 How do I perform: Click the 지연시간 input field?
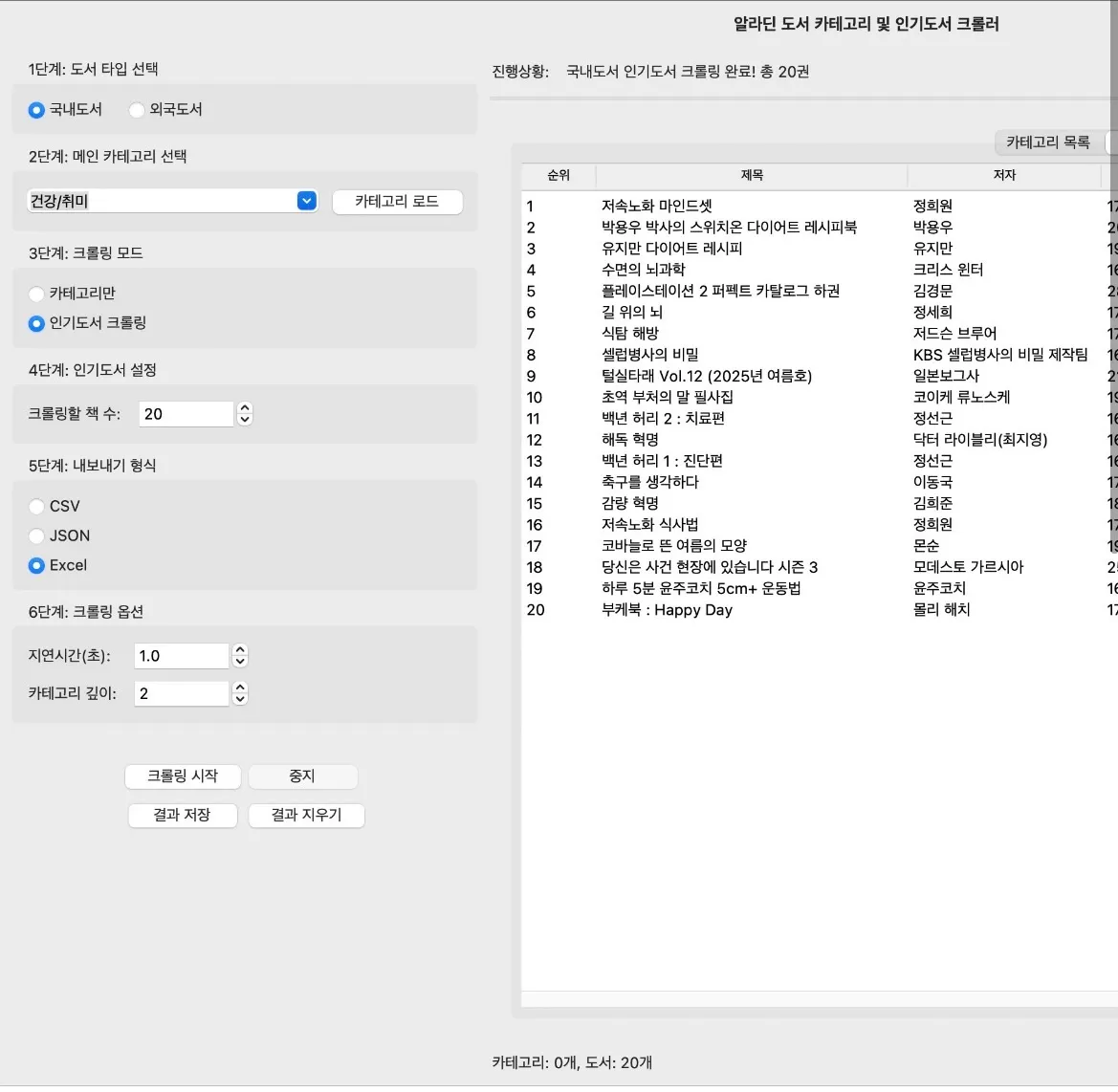click(181, 656)
